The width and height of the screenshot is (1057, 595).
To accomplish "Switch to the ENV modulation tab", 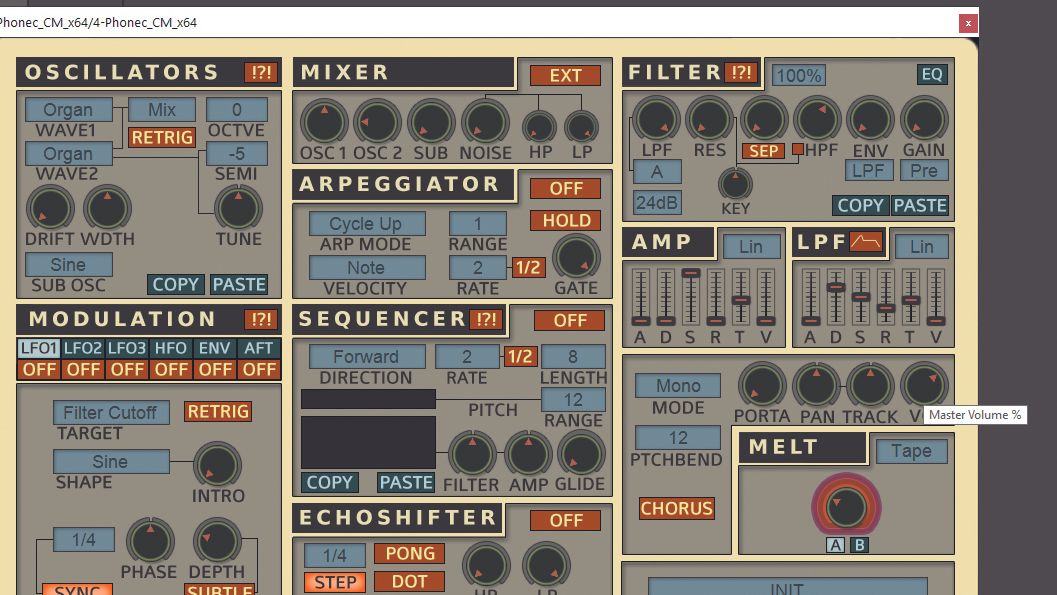I will [x=215, y=348].
